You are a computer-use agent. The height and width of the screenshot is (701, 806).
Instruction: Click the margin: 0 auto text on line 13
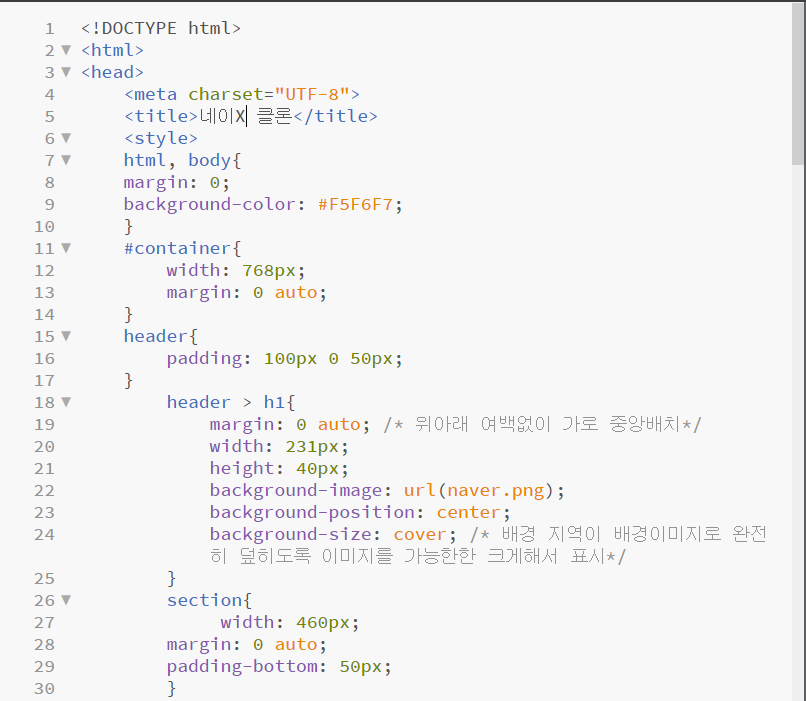[246, 292]
